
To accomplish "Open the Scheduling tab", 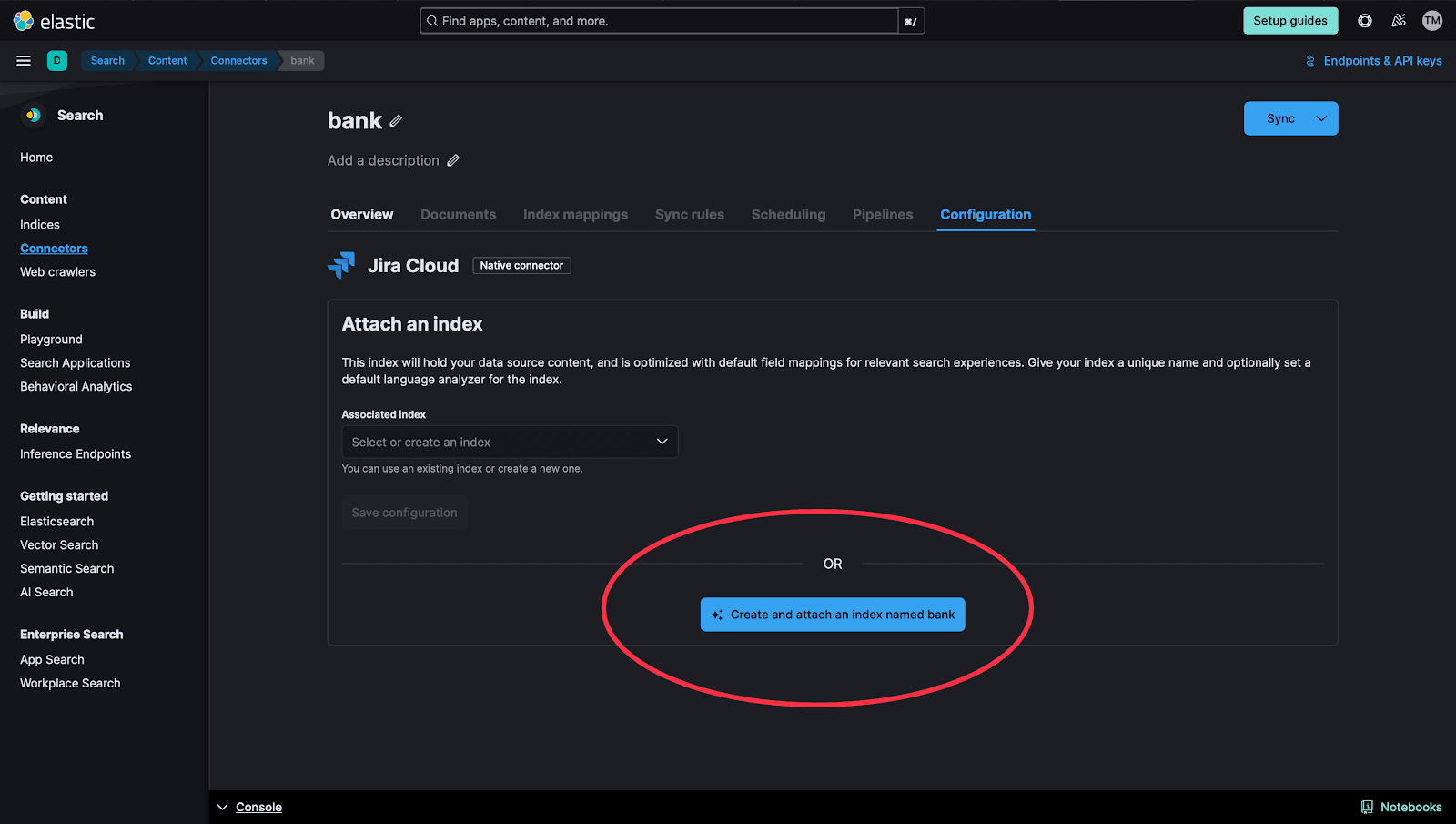I will click(x=788, y=214).
